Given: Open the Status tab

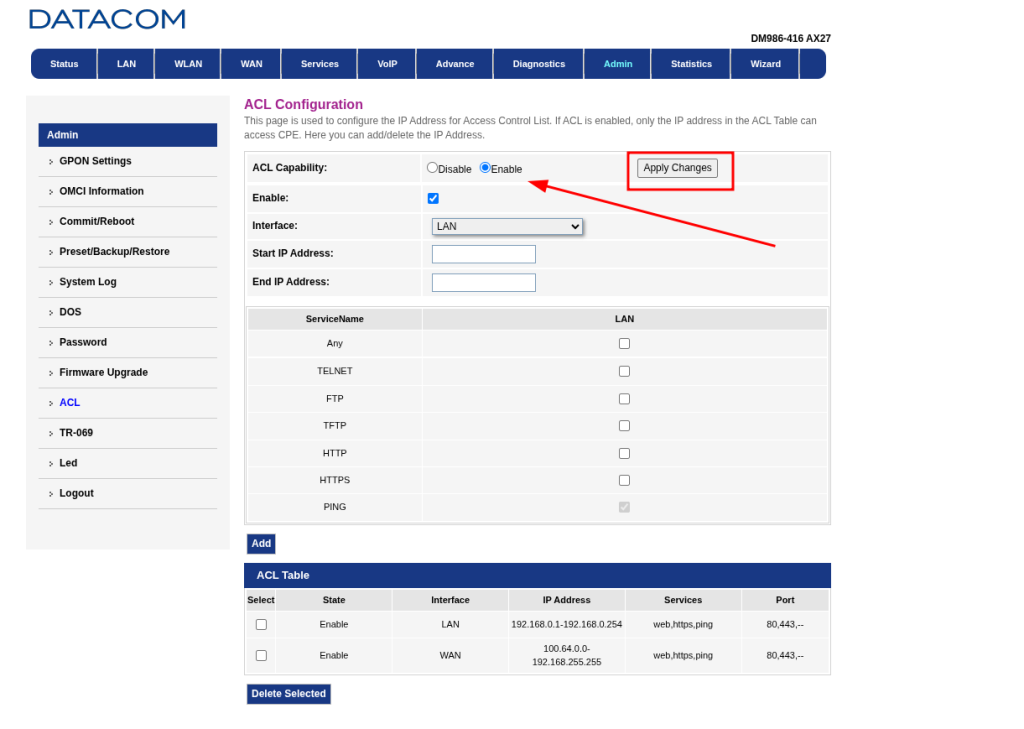Looking at the screenshot, I should [64, 64].
